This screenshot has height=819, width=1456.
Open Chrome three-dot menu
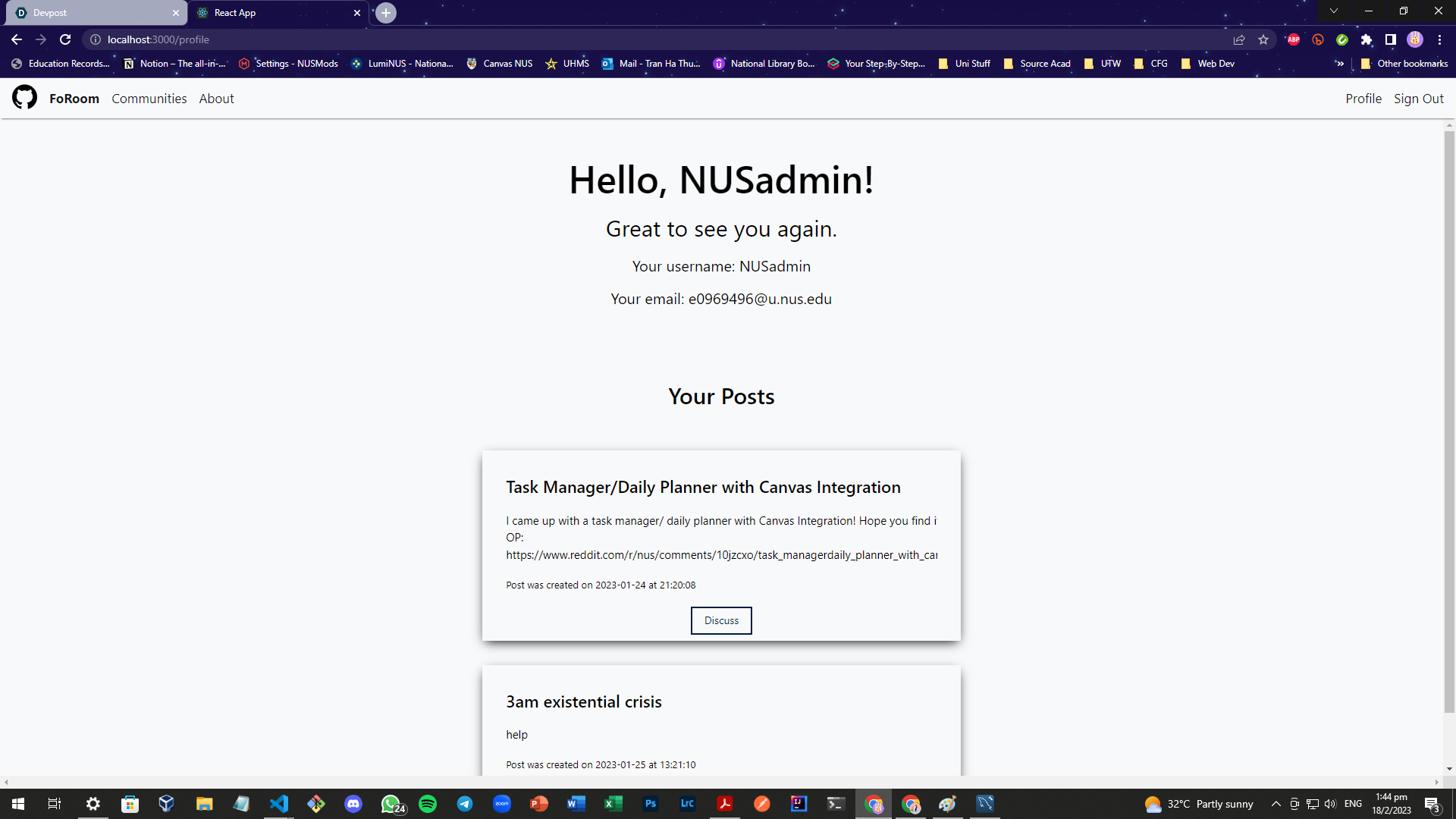tap(1439, 39)
